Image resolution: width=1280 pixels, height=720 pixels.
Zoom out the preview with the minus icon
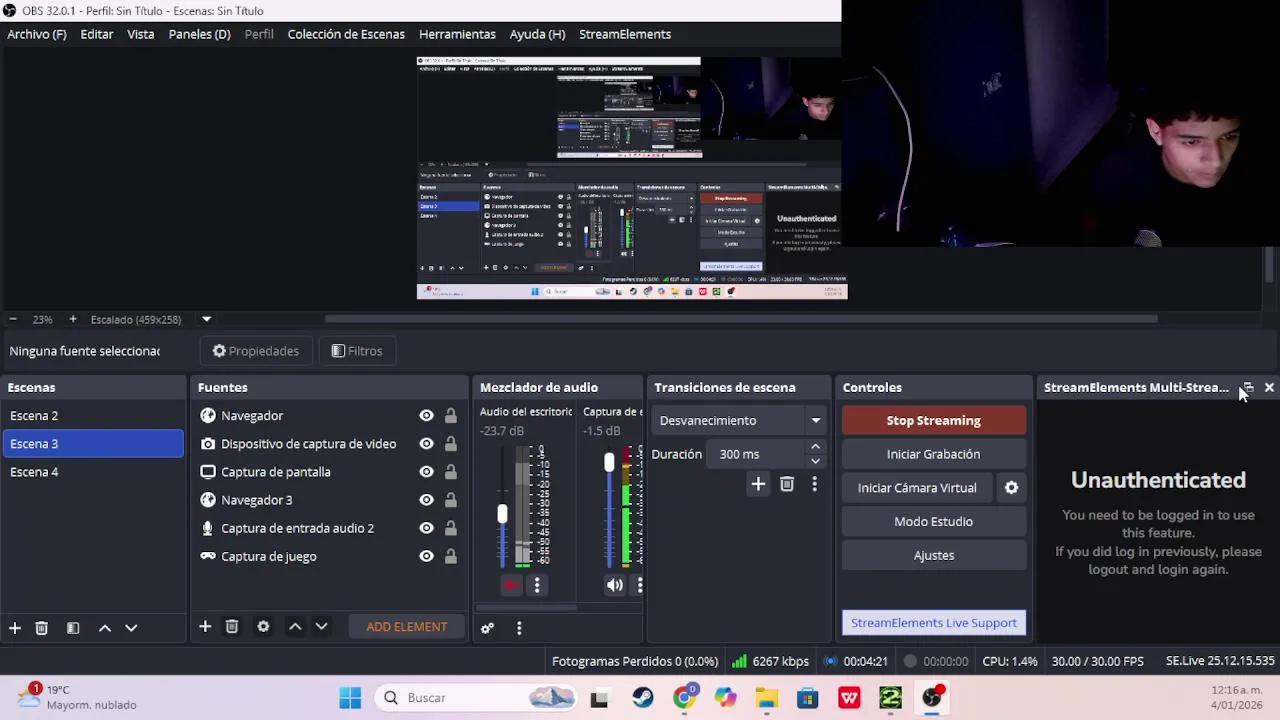(13, 320)
